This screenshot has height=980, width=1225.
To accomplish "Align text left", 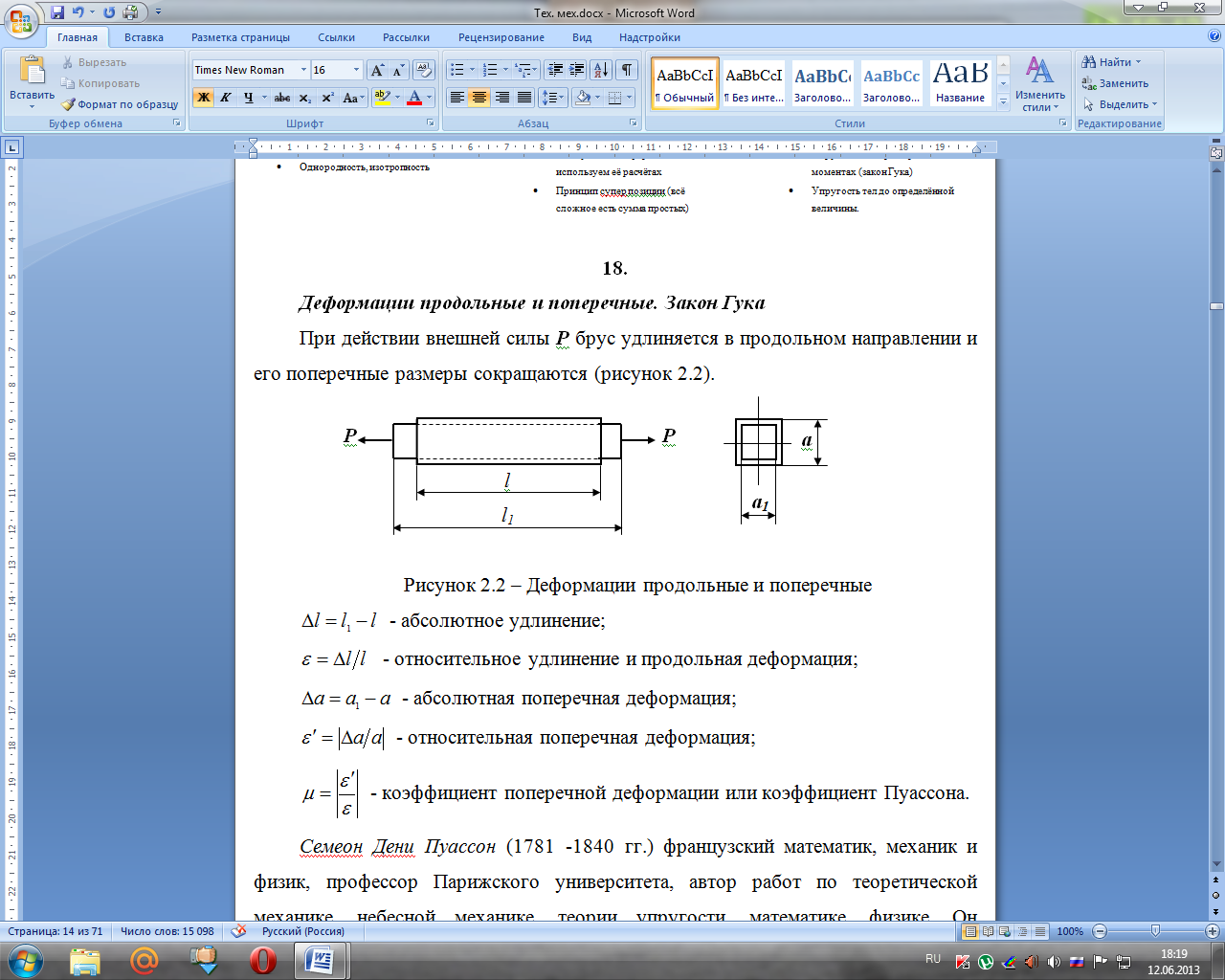I will click(457, 98).
